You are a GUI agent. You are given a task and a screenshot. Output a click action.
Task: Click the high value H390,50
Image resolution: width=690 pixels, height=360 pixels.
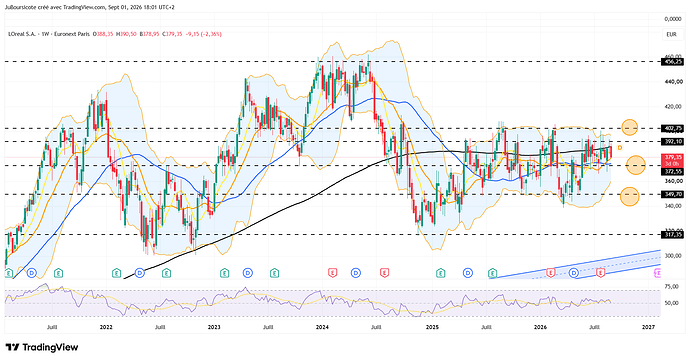126,34
